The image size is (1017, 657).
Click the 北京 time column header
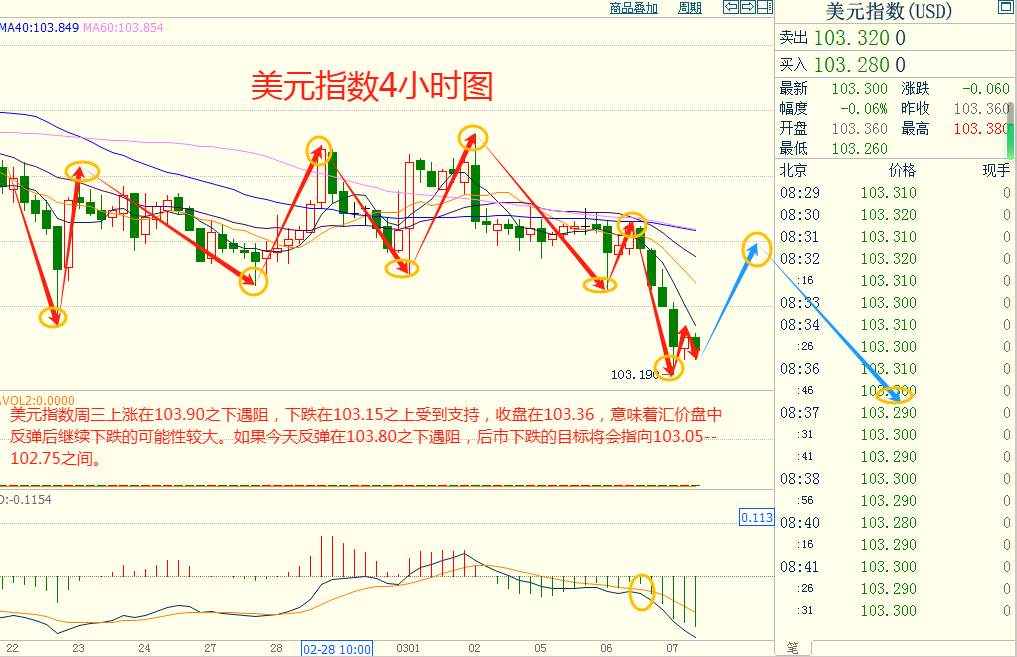(x=793, y=171)
